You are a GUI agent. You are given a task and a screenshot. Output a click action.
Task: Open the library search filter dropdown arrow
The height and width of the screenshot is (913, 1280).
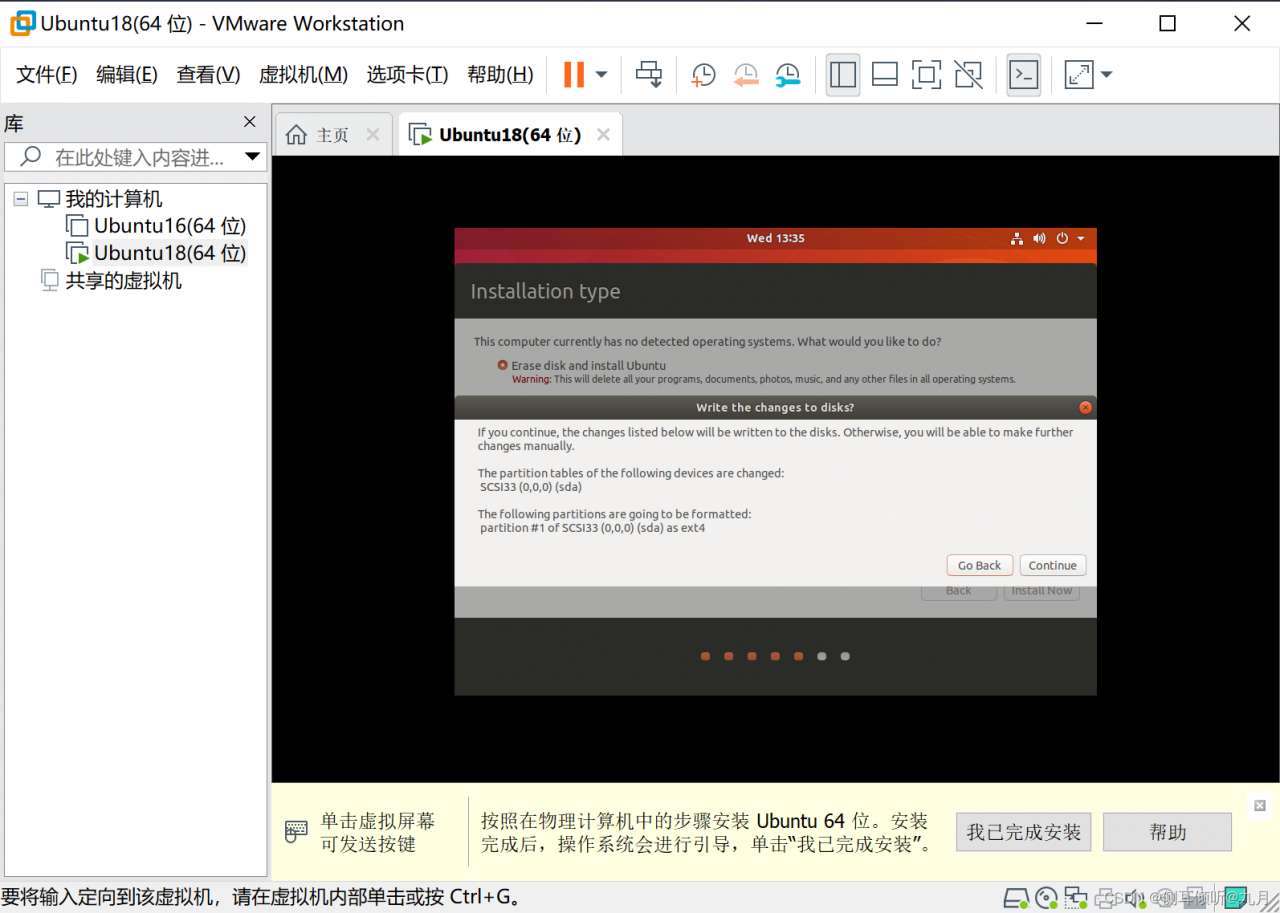click(252, 157)
